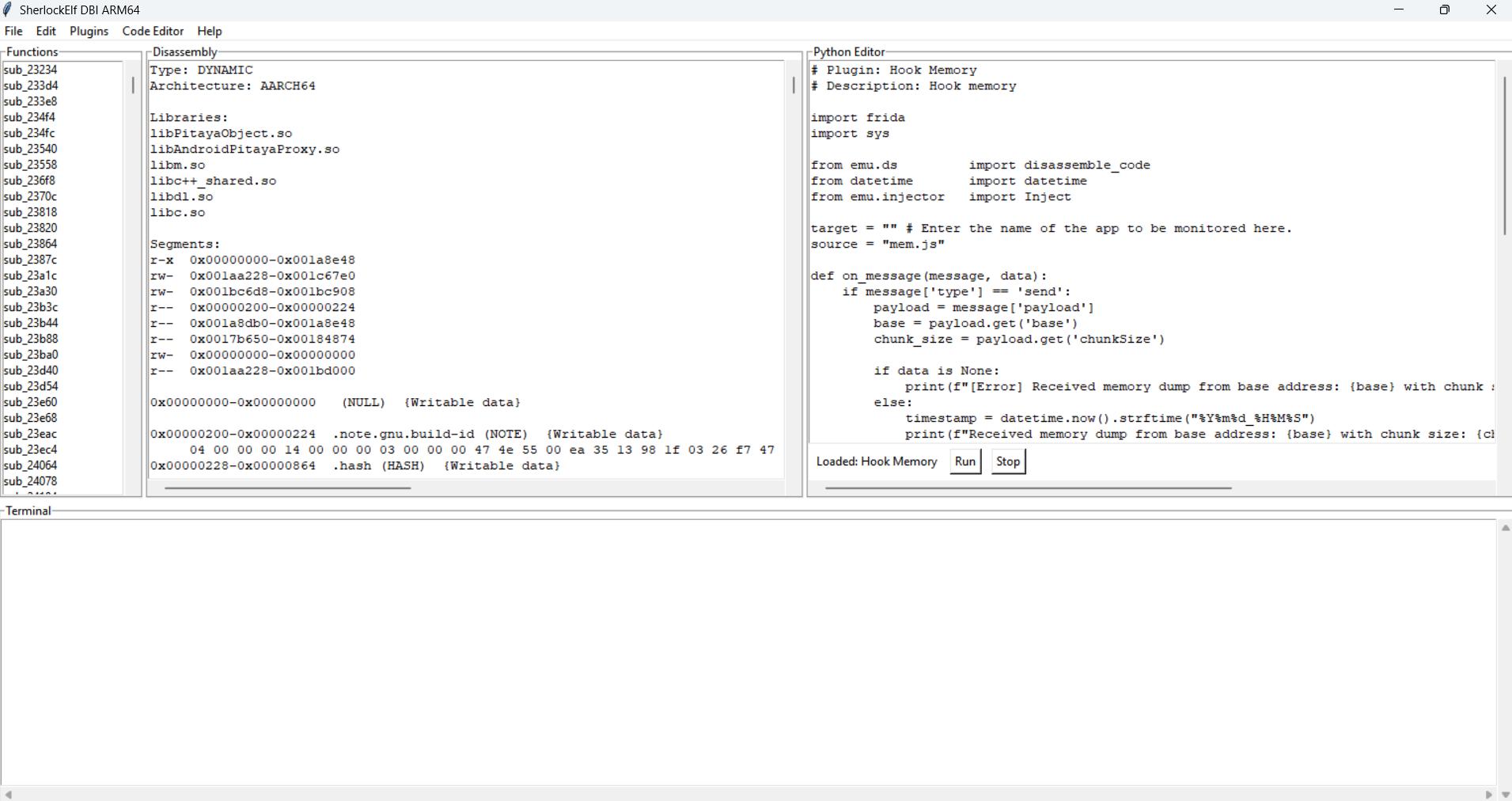
Task: Click the 'Architecture: AARCH64' line
Action: click(x=233, y=85)
